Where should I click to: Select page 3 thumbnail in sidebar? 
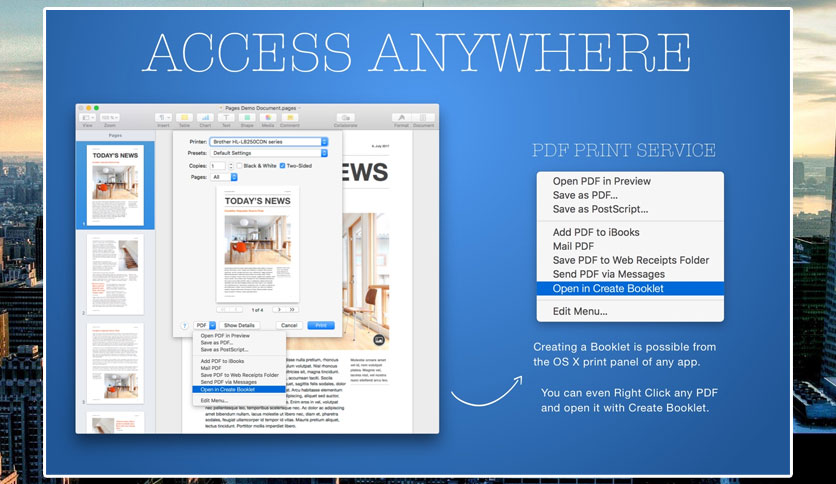tap(115, 364)
